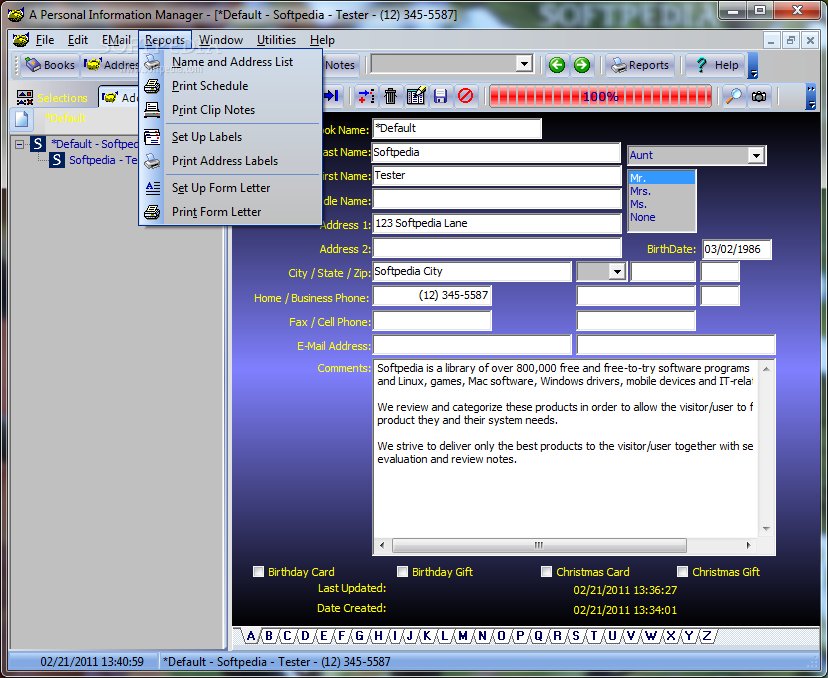Open the EMail menu
Image resolution: width=828 pixels, height=678 pixels.
116,40
